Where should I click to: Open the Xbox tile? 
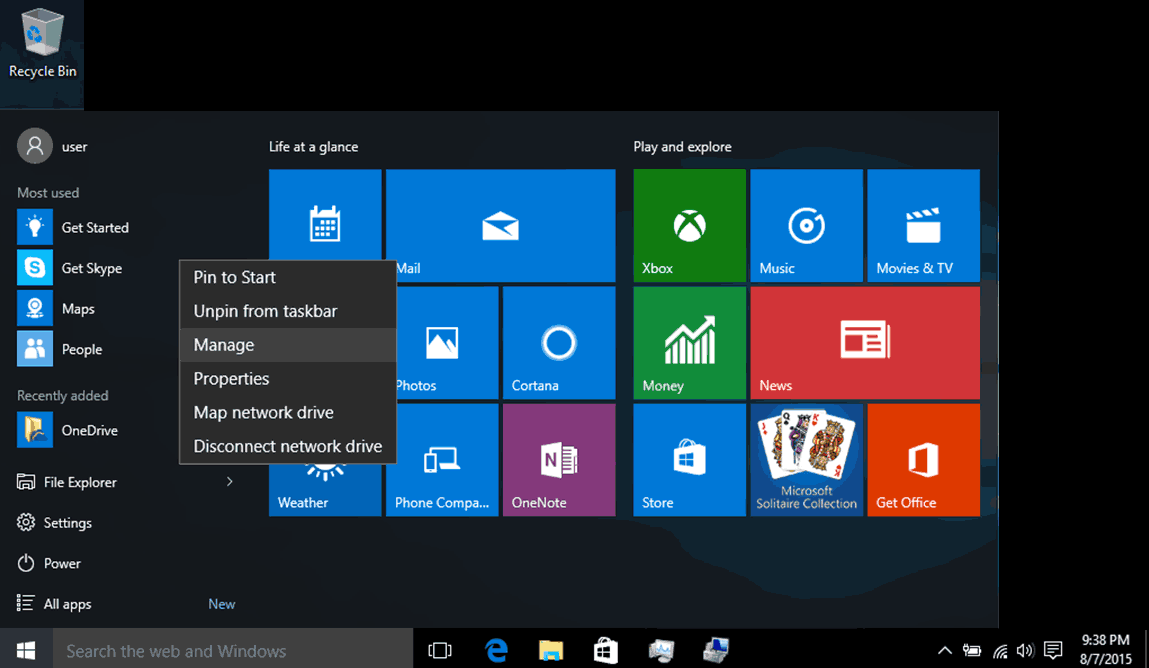pyautogui.click(x=690, y=226)
